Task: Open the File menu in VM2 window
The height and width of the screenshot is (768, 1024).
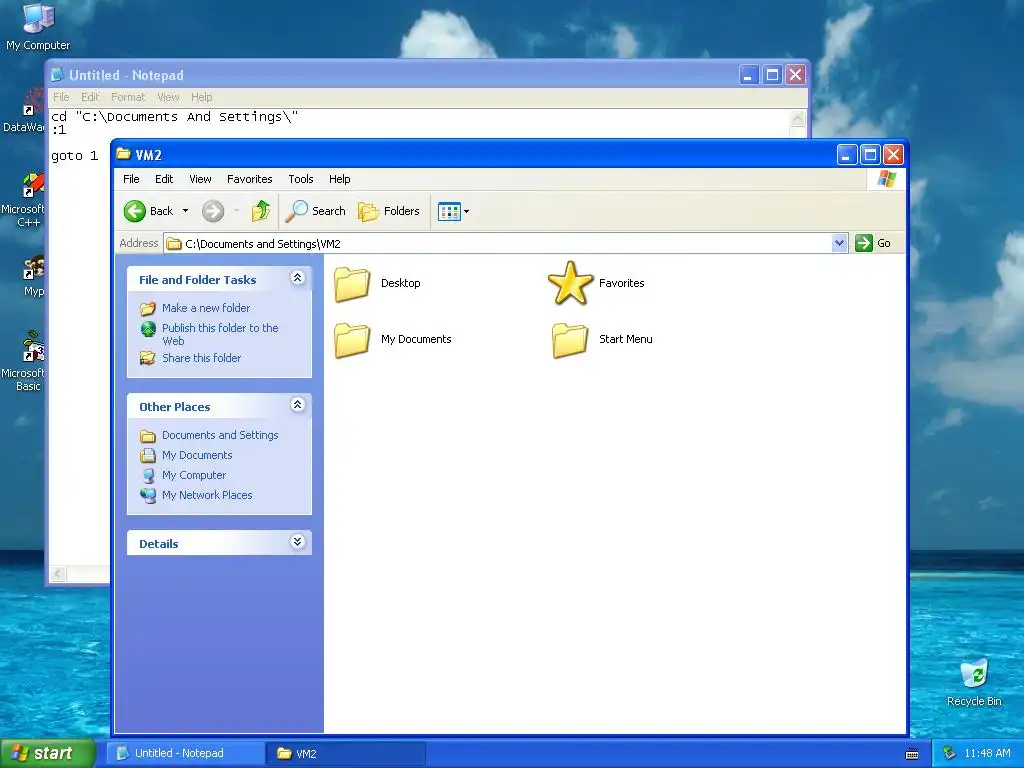Action: [131, 179]
